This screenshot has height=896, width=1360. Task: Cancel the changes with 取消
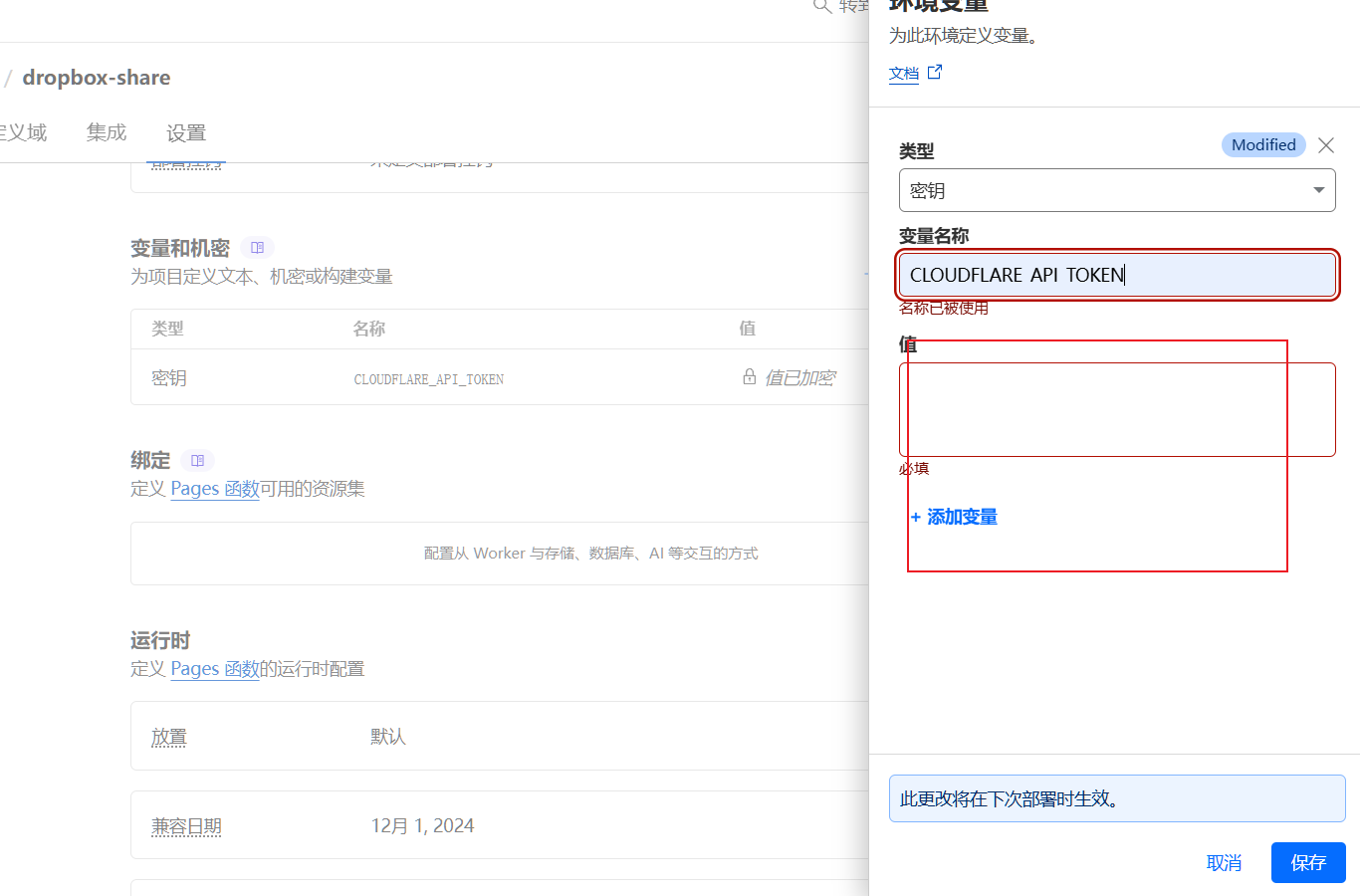tap(1224, 862)
